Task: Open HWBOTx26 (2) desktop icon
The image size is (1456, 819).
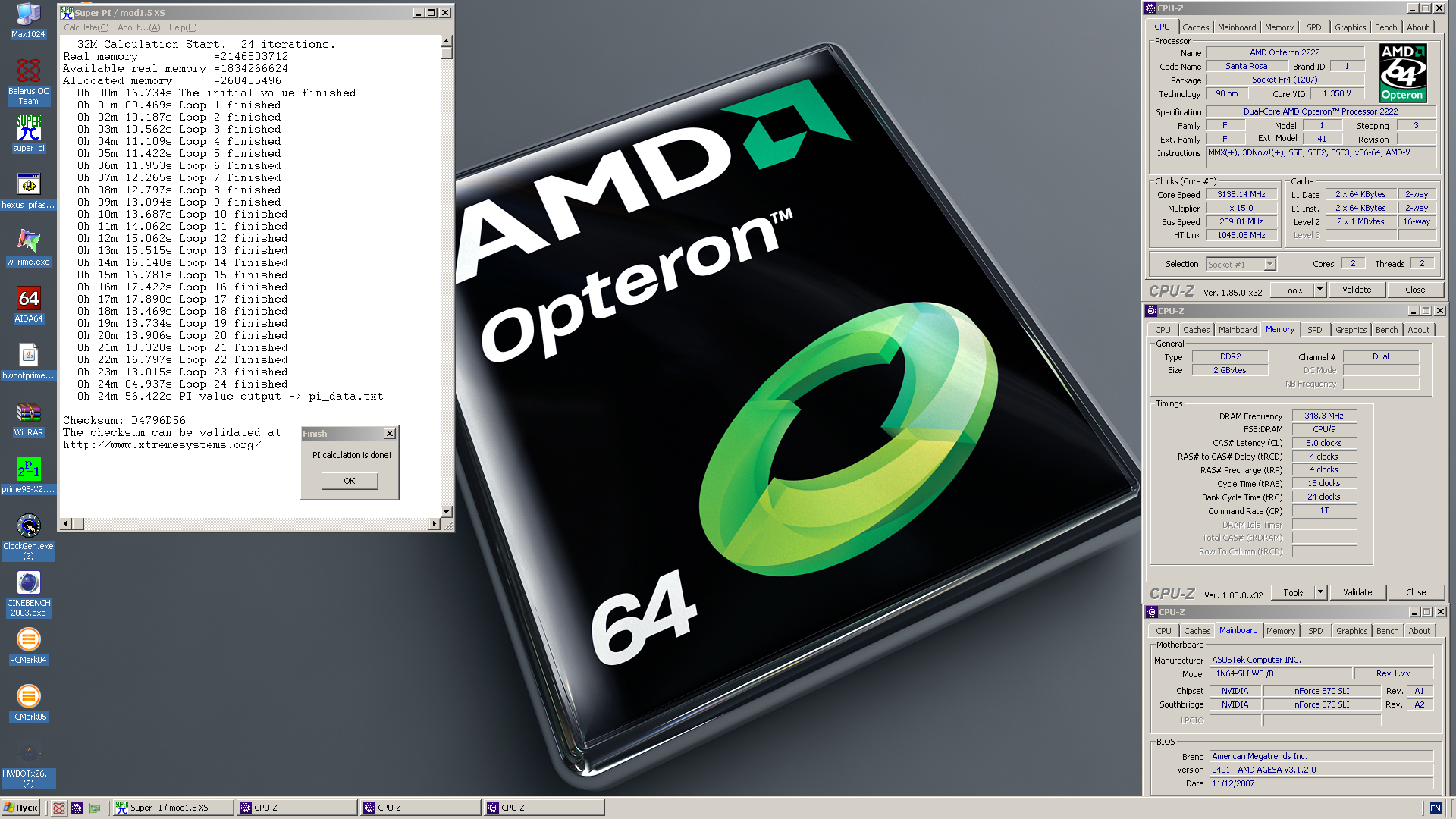Action: [x=28, y=764]
